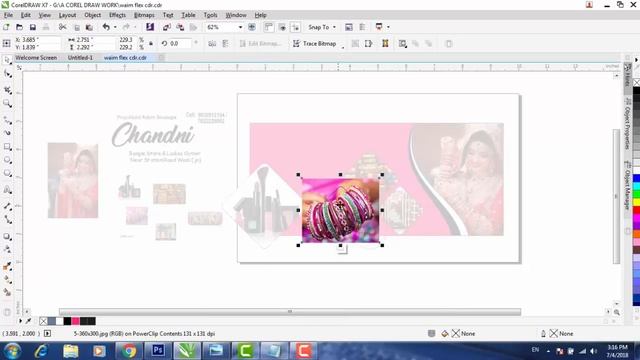Expand document palette flyout arrow

pos(20,321)
